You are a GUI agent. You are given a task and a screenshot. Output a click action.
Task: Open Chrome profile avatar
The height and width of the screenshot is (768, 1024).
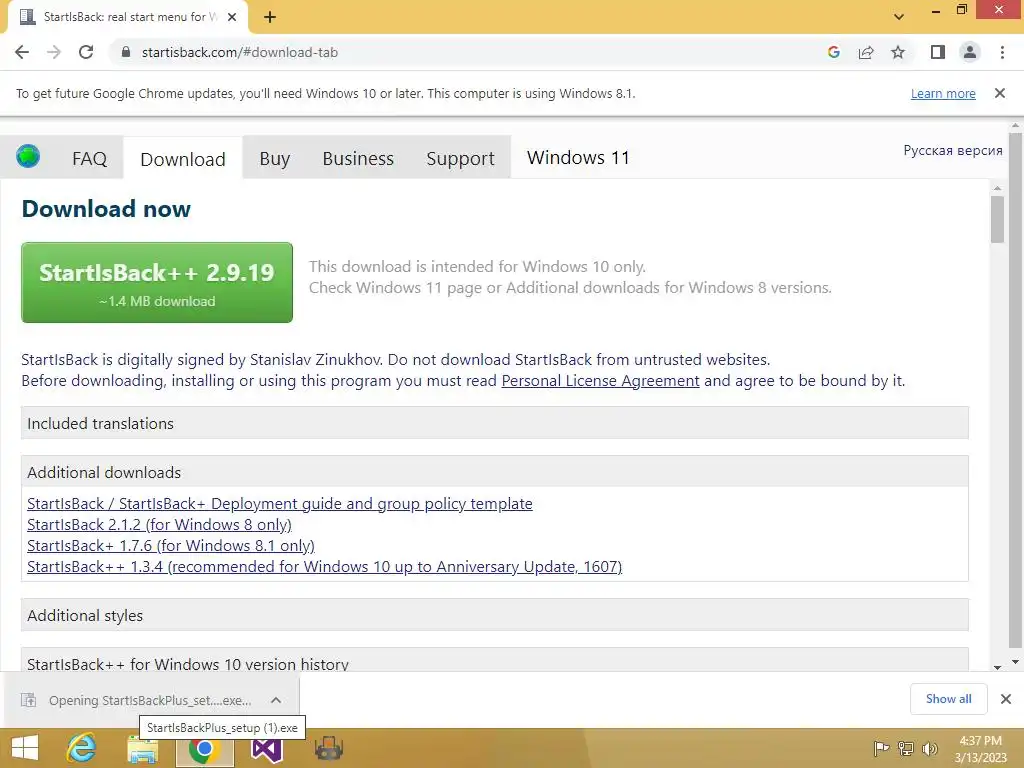pos(970,52)
